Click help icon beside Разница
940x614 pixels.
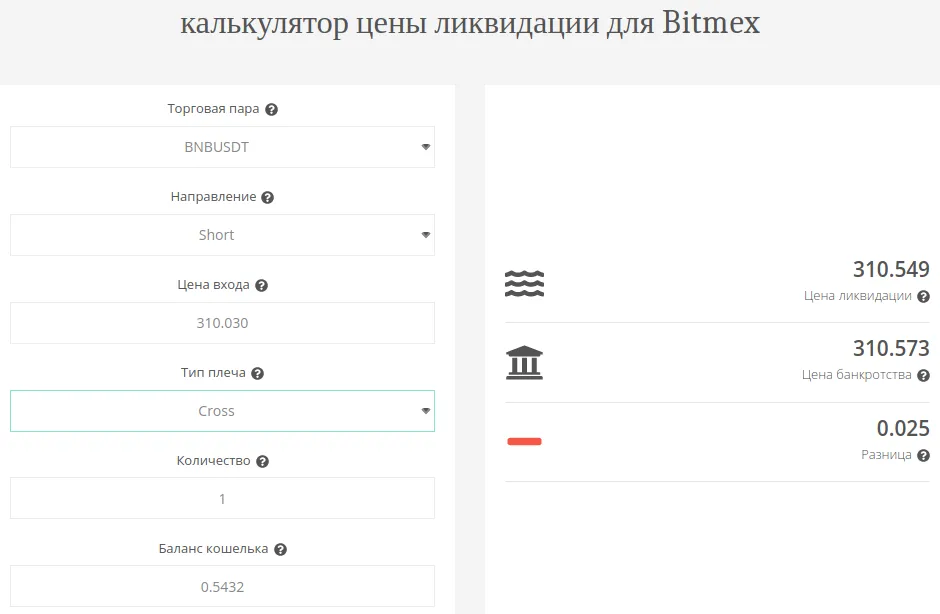[x=924, y=456]
